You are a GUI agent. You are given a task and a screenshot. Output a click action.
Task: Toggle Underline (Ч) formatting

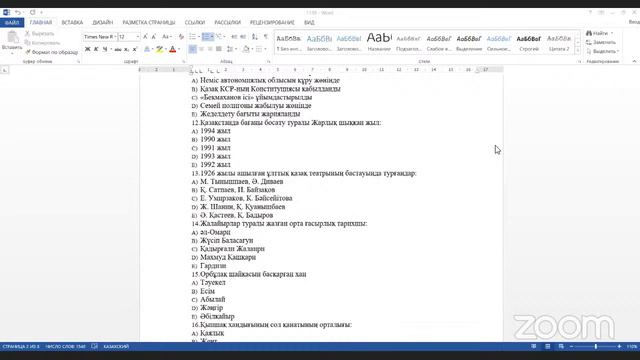click(105, 49)
